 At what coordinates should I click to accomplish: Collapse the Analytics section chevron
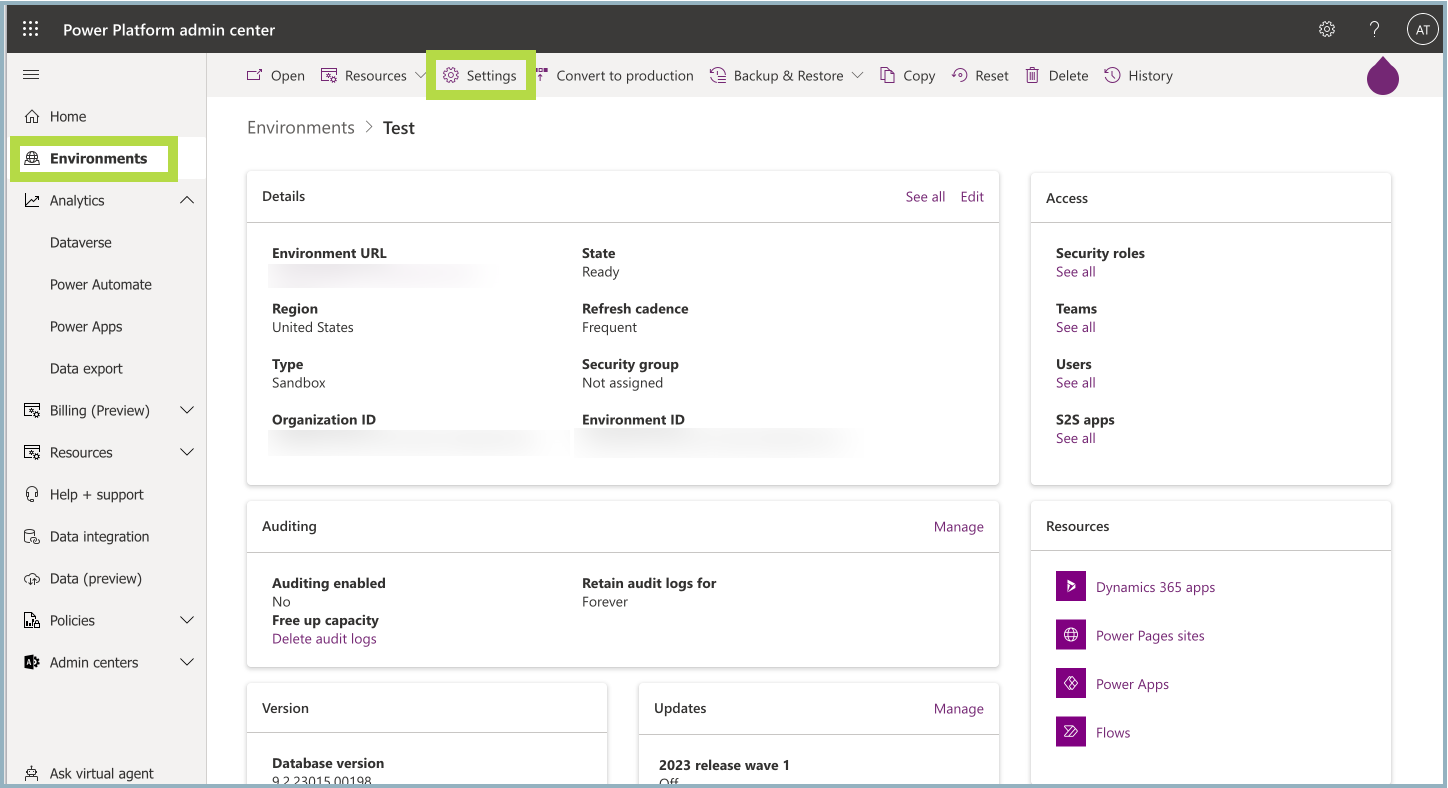[x=187, y=201]
